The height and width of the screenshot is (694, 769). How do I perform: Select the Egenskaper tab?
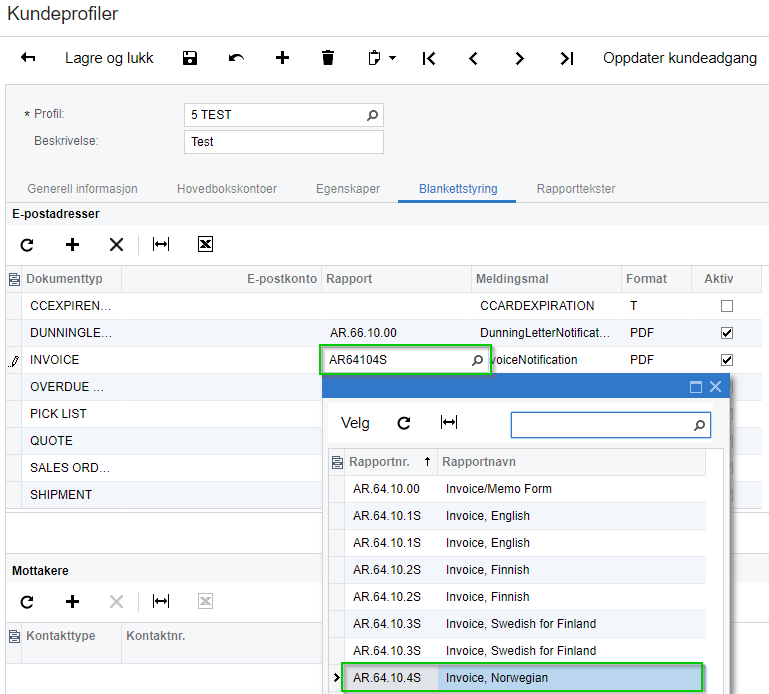[x=348, y=189]
